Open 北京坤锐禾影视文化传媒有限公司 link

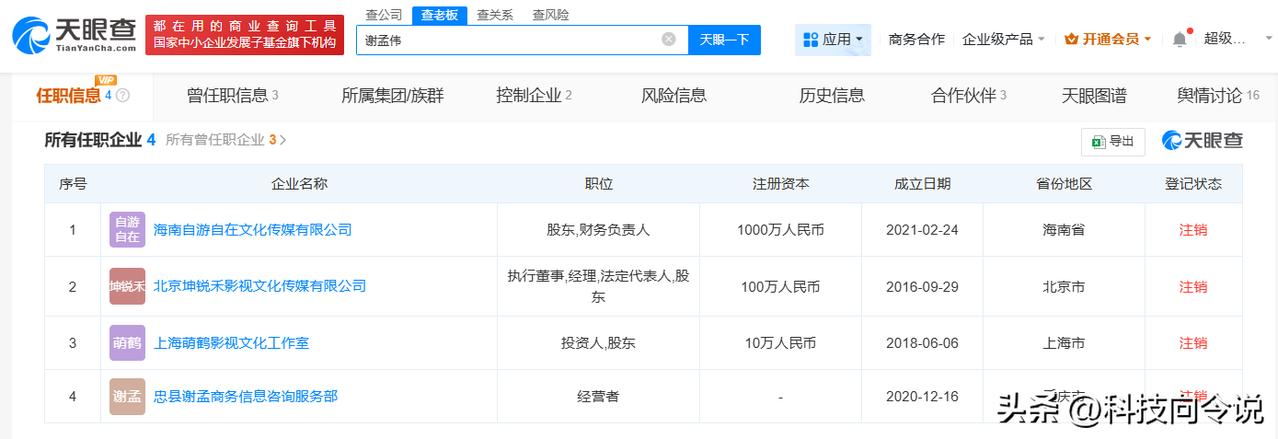[260, 286]
